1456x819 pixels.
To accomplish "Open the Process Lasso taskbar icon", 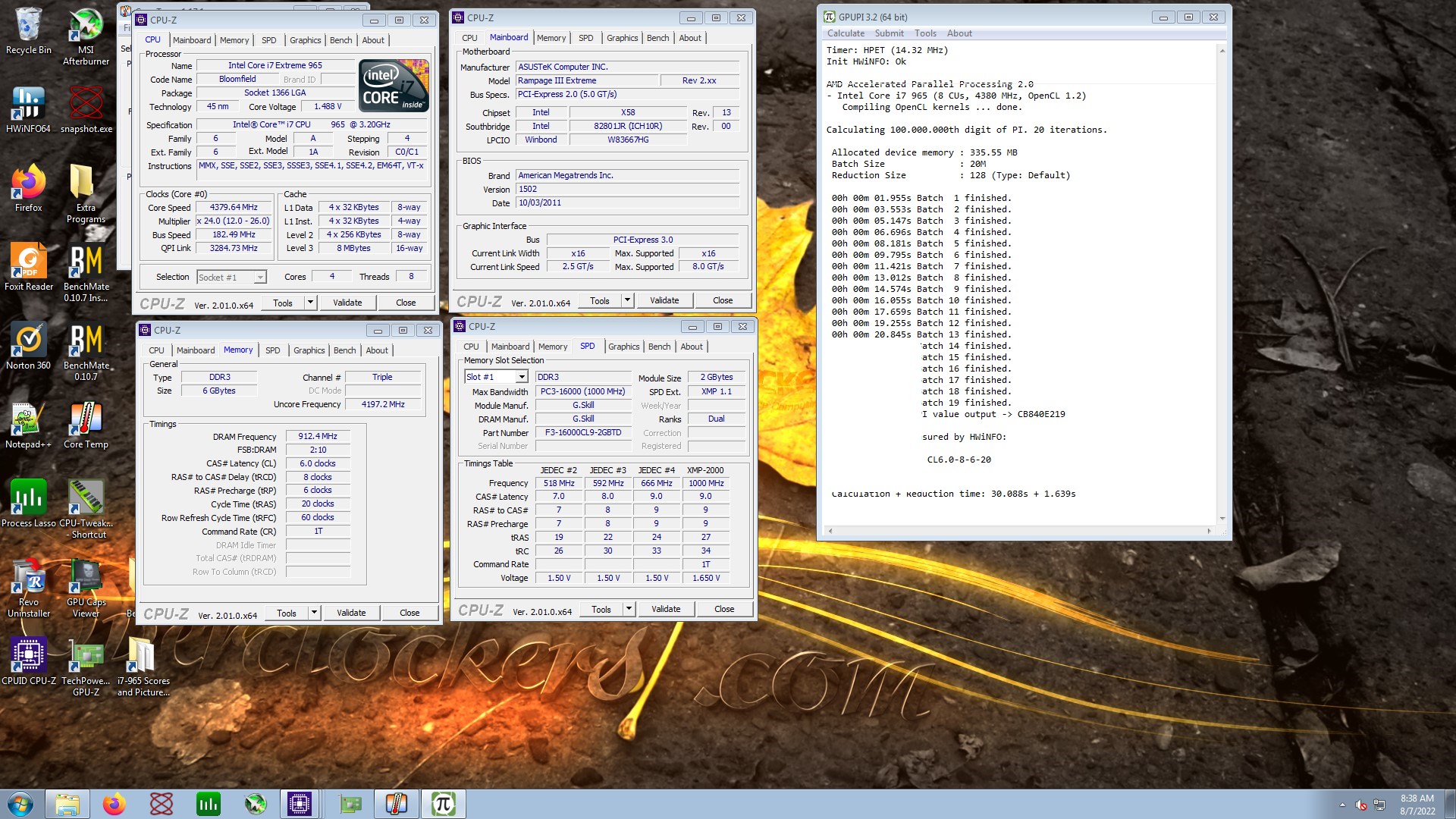I will tap(208, 804).
